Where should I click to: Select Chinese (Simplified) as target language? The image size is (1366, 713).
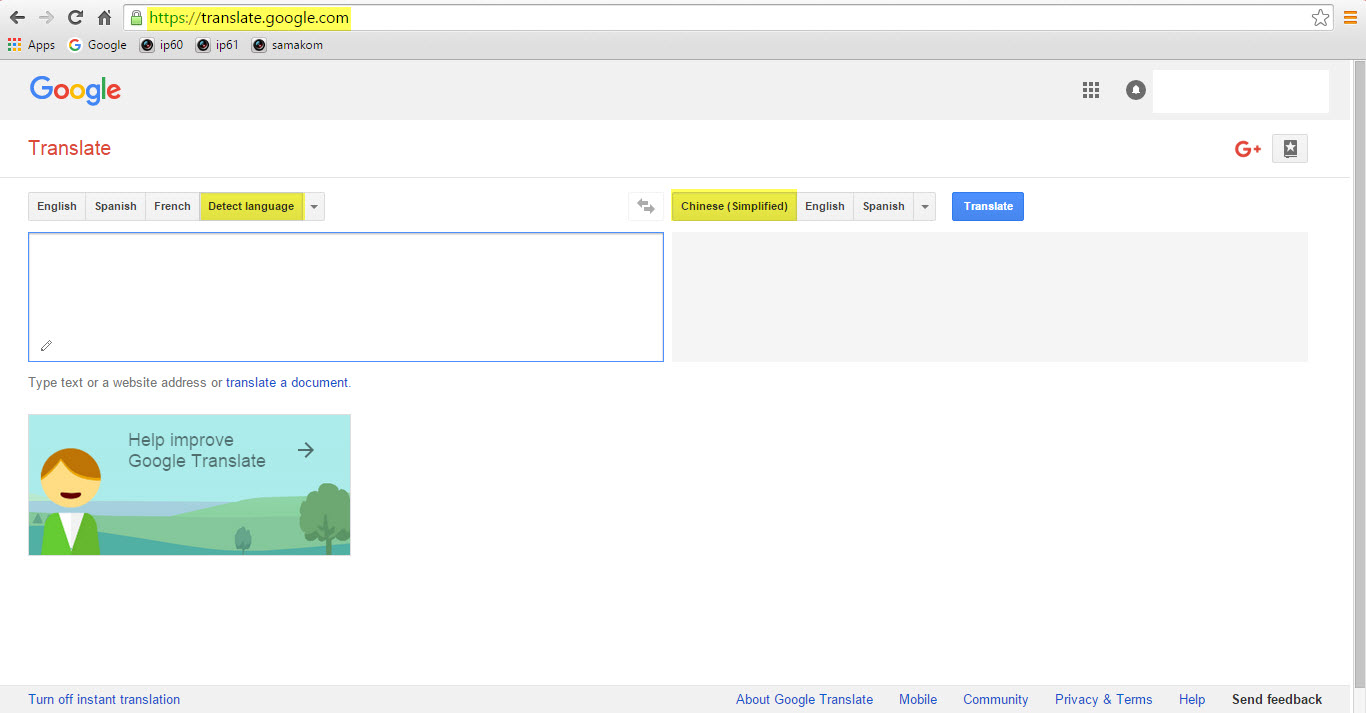(x=734, y=206)
